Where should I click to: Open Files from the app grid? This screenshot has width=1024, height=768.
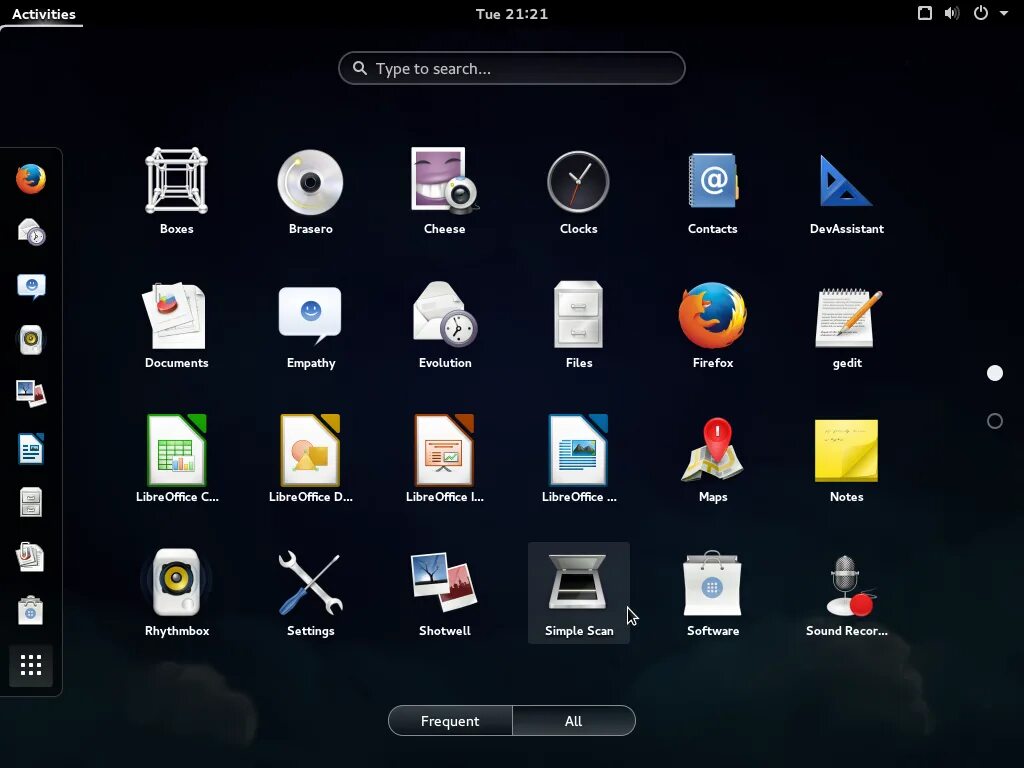(579, 325)
